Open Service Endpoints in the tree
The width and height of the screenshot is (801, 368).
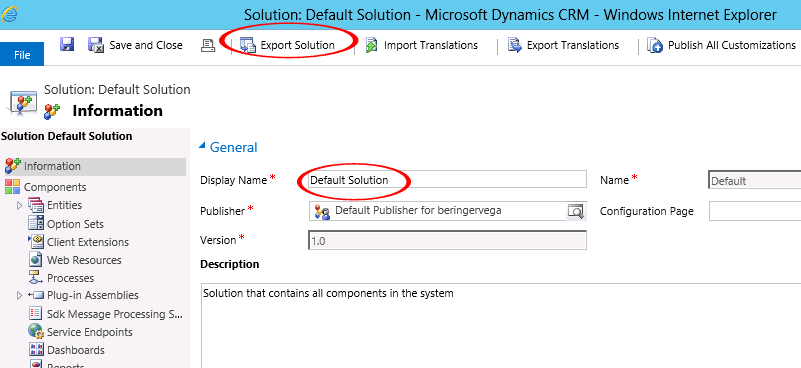(x=89, y=332)
